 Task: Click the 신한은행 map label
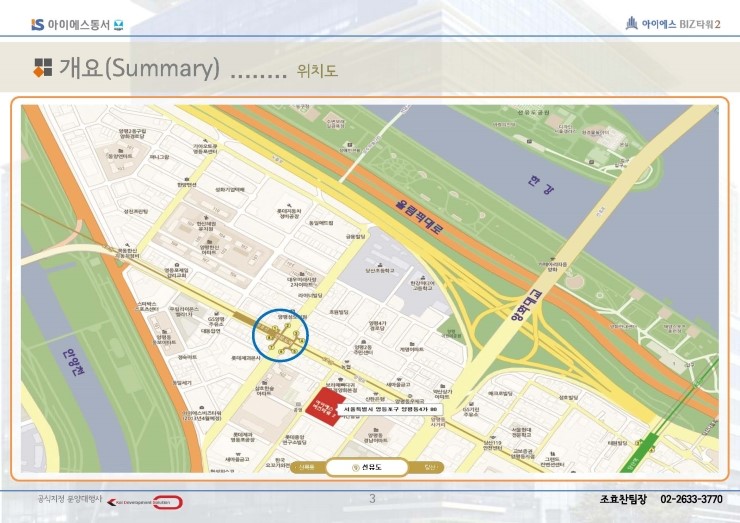[376, 399]
